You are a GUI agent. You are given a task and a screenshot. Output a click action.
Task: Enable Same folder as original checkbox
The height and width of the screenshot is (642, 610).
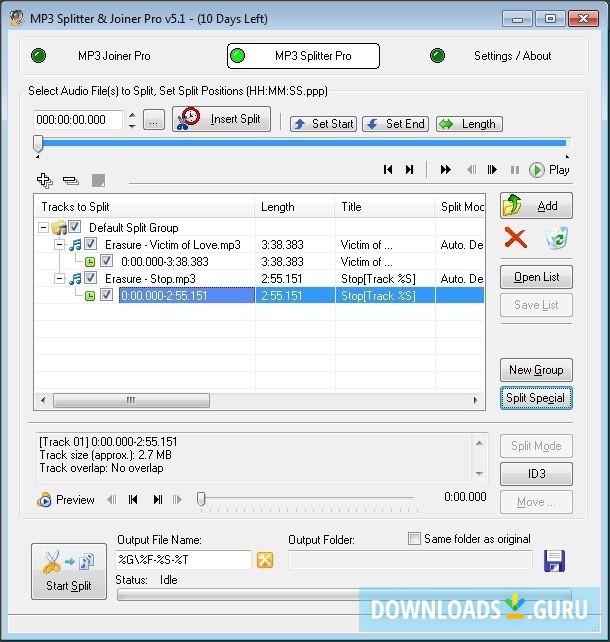414,538
